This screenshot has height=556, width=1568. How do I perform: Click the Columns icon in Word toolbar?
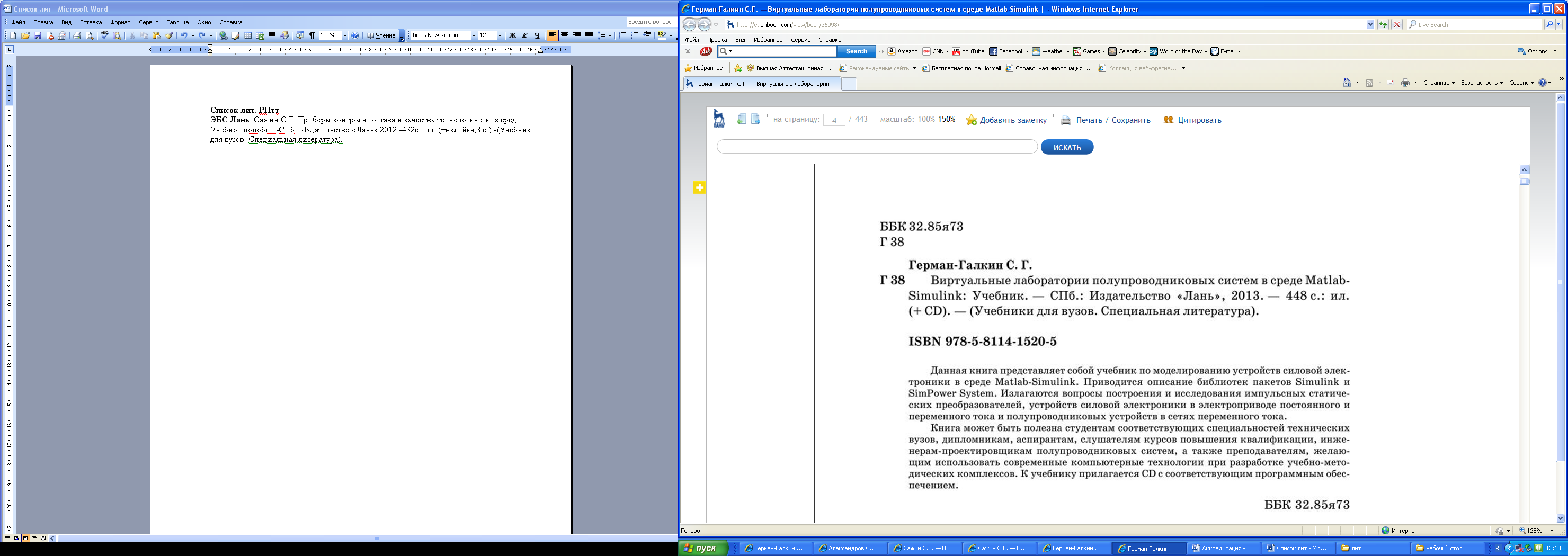(272, 35)
